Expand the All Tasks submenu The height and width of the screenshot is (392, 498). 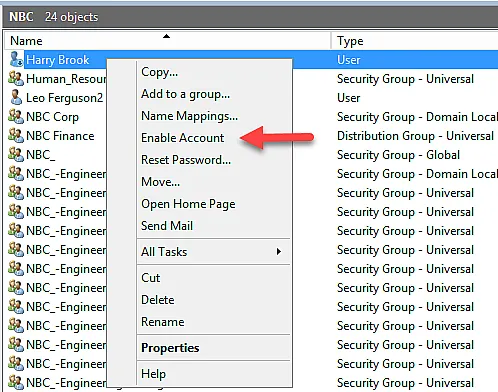tap(213, 252)
